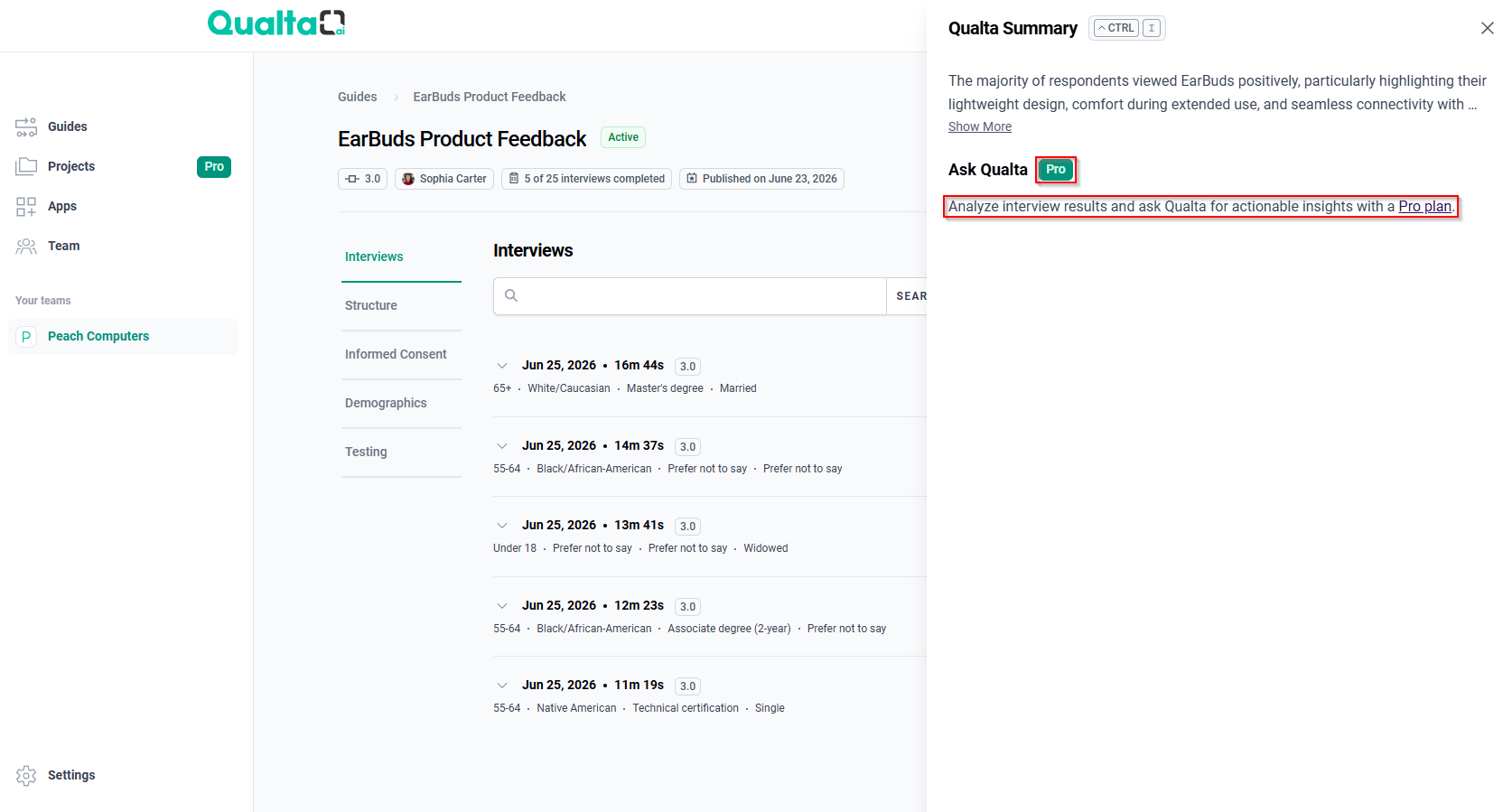This screenshot has width=1512, height=812.
Task: Select Peach Computers team avatar
Action: [26, 336]
